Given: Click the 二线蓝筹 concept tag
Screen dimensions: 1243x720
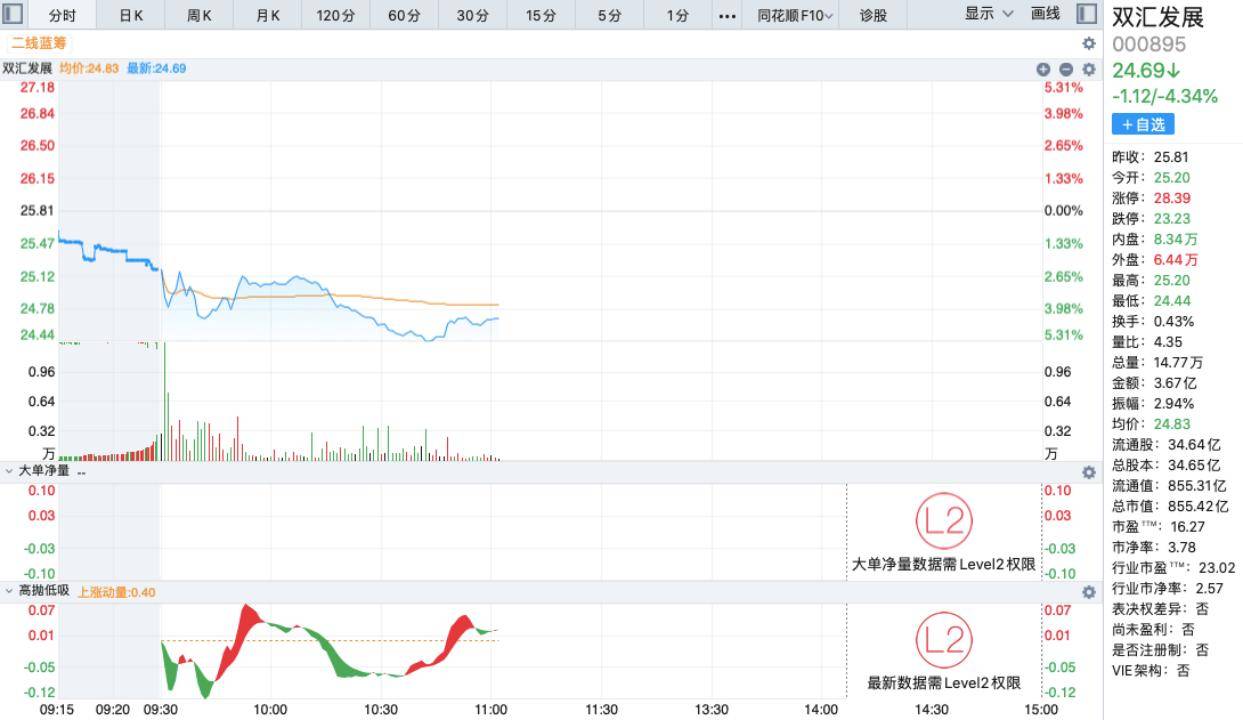Looking at the screenshot, I should click(x=37, y=43).
